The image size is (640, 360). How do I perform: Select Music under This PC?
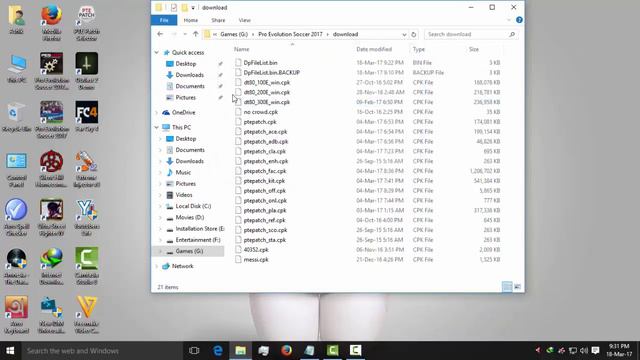[183, 172]
